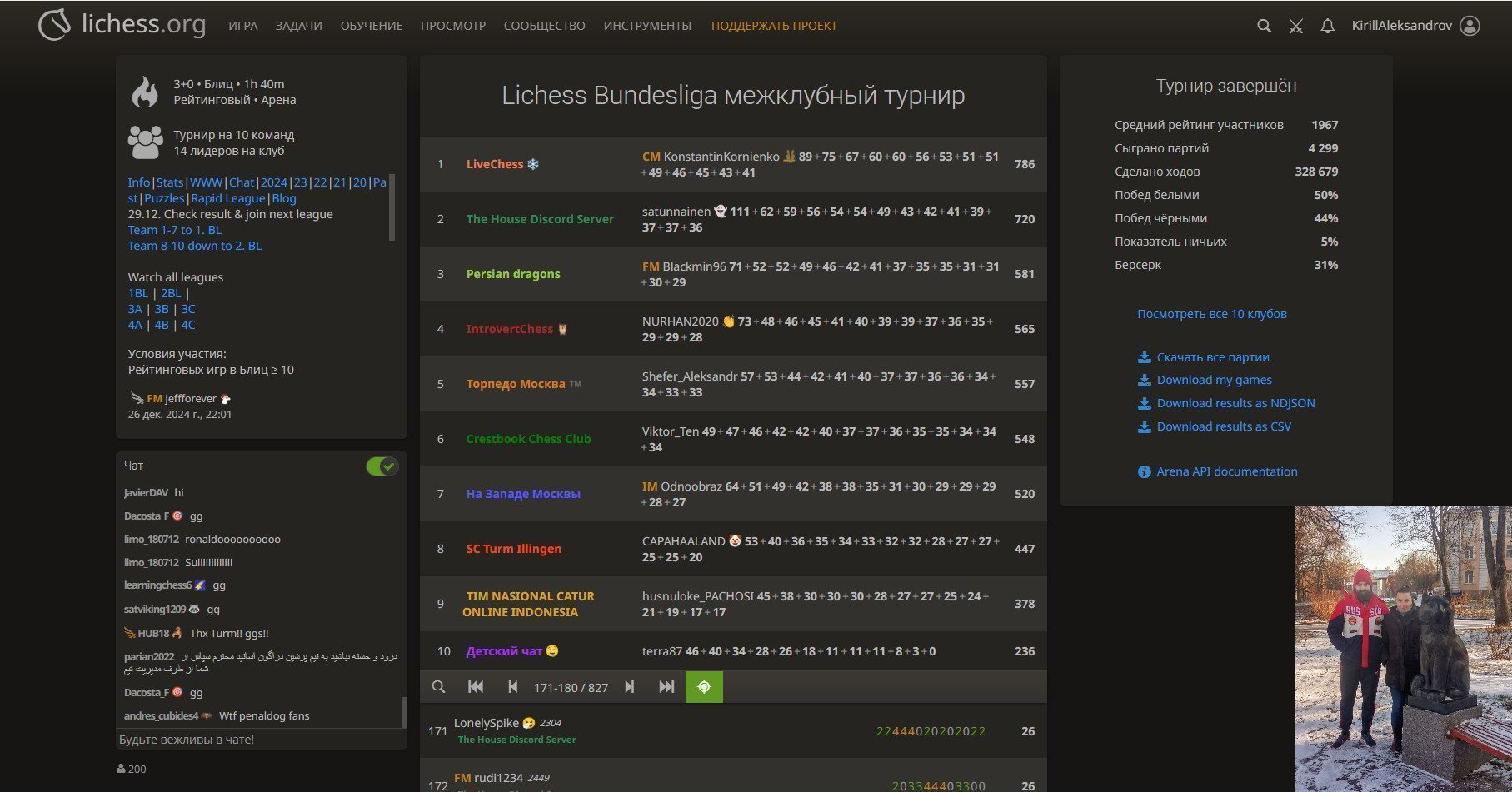Open Team 1-7 to 1. BL link
Screen dimensions: 1512x792
pos(175,230)
